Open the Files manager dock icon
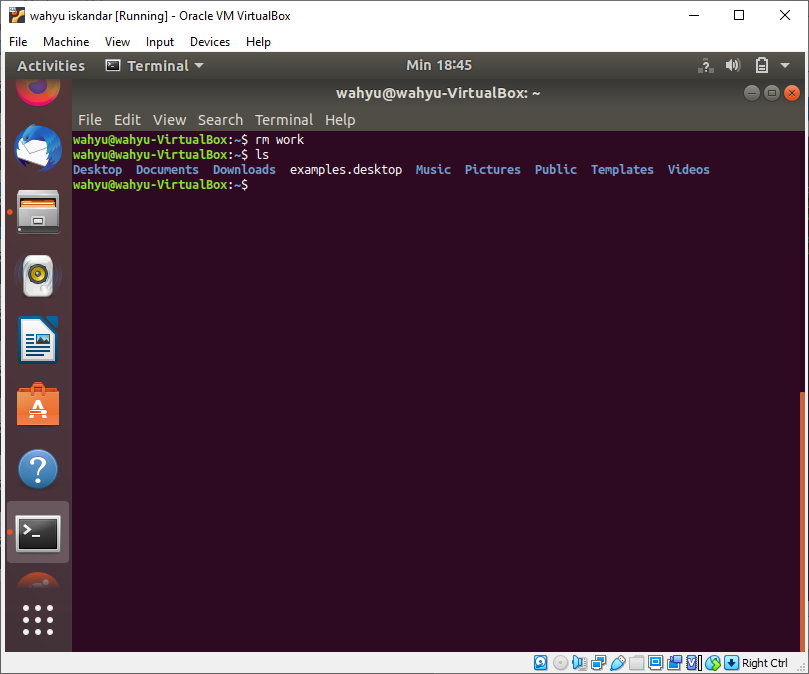 click(38, 212)
